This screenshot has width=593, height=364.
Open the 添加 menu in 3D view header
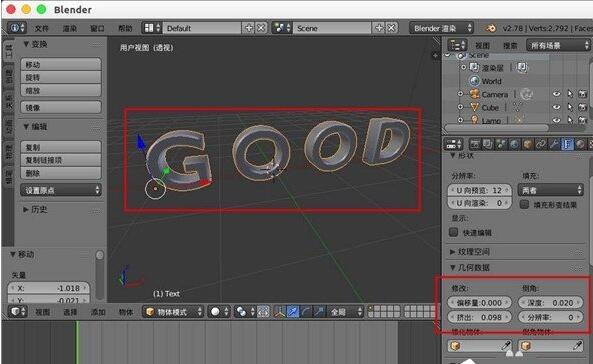point(98,312)
